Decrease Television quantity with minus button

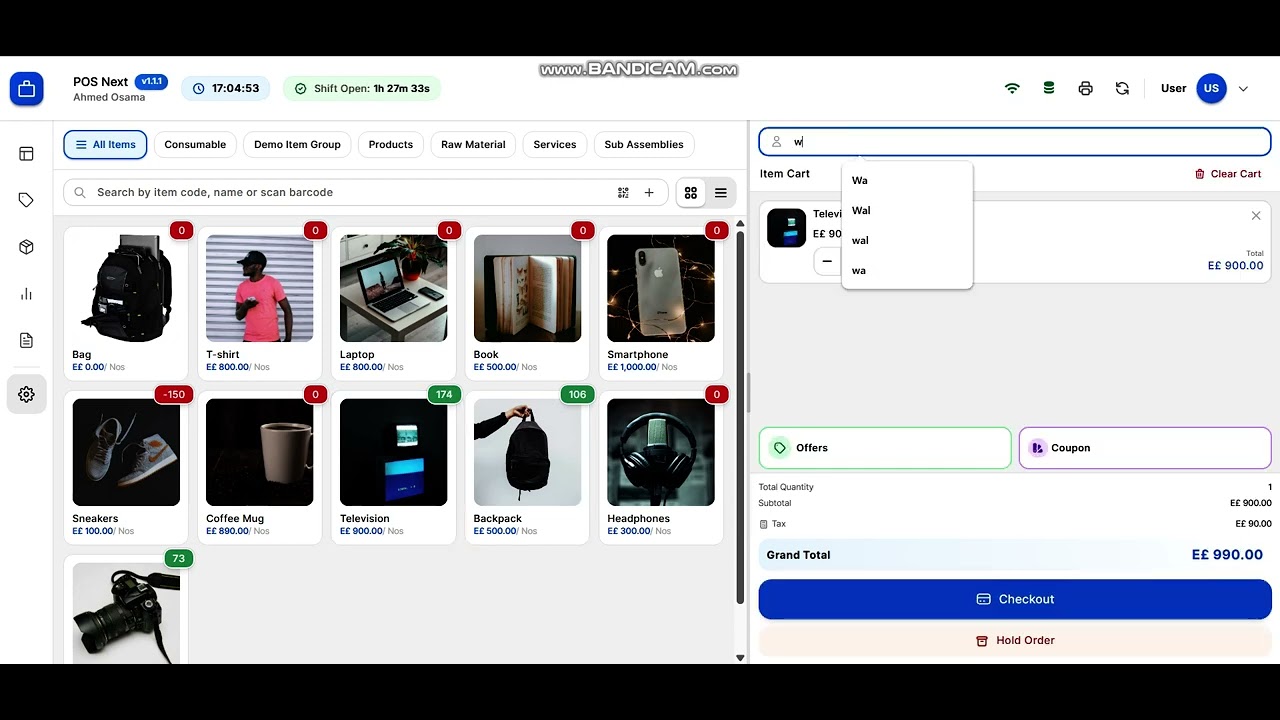click(827, 261)
